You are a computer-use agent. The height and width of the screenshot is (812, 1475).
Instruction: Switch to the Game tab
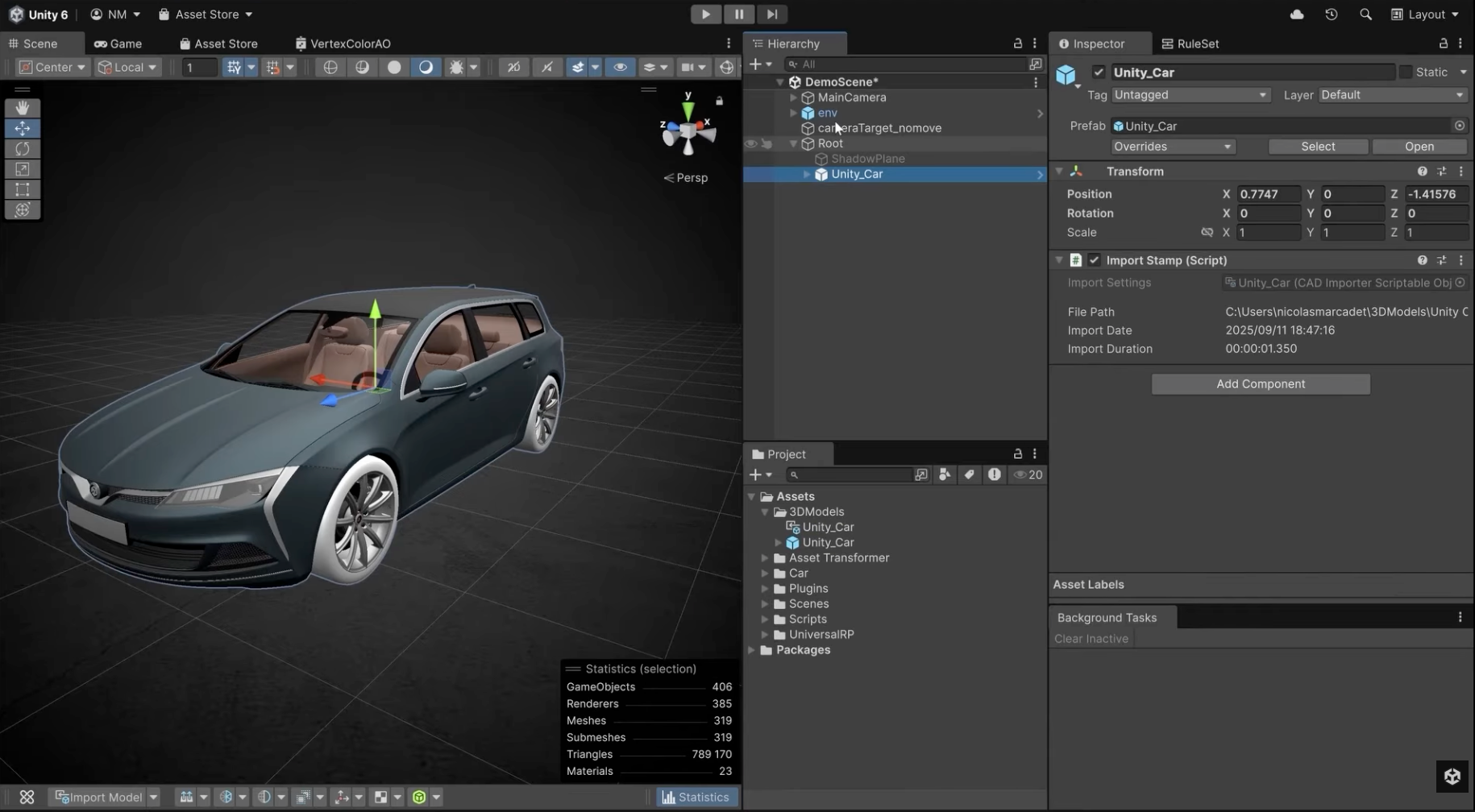click(118, 43)
